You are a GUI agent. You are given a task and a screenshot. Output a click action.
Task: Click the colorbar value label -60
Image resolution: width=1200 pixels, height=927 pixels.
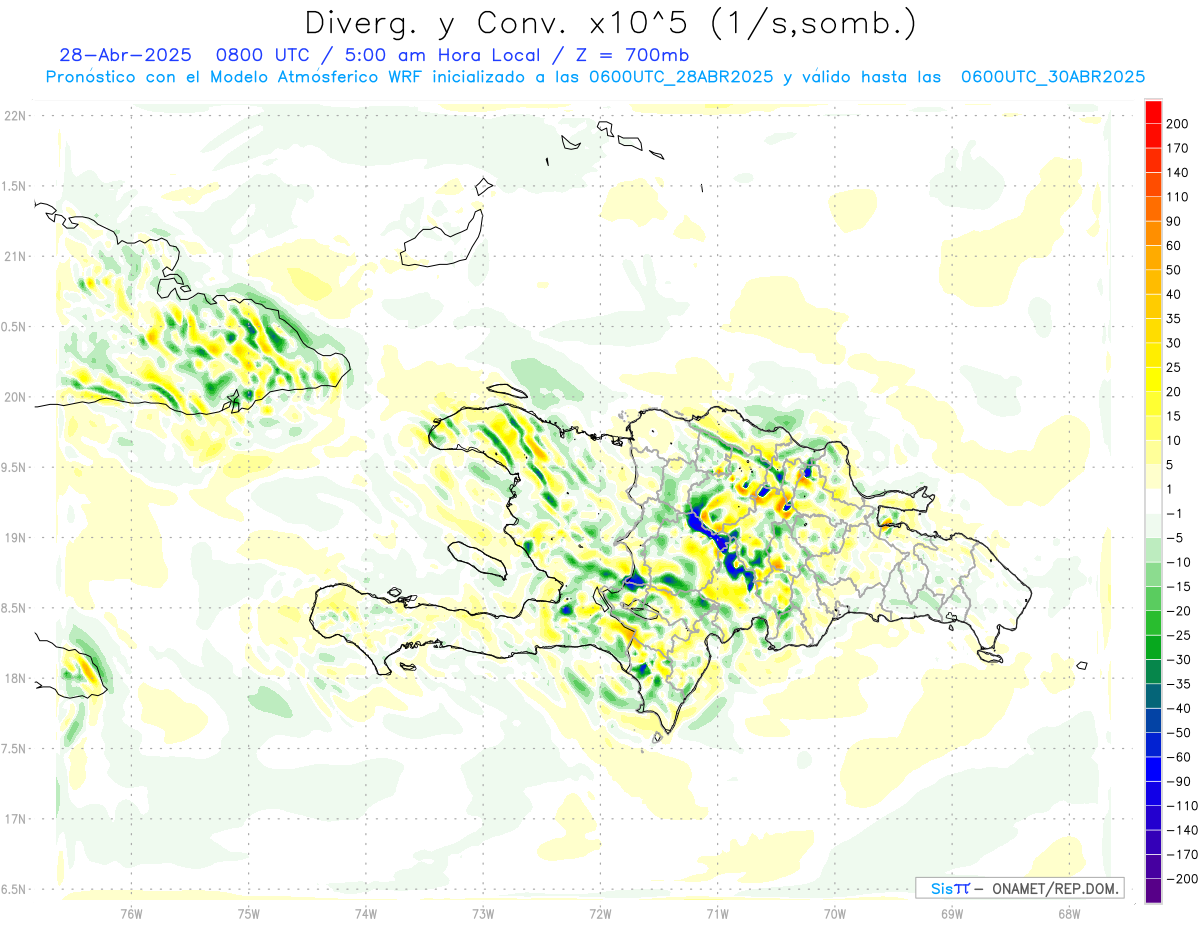pos(1177,757)
